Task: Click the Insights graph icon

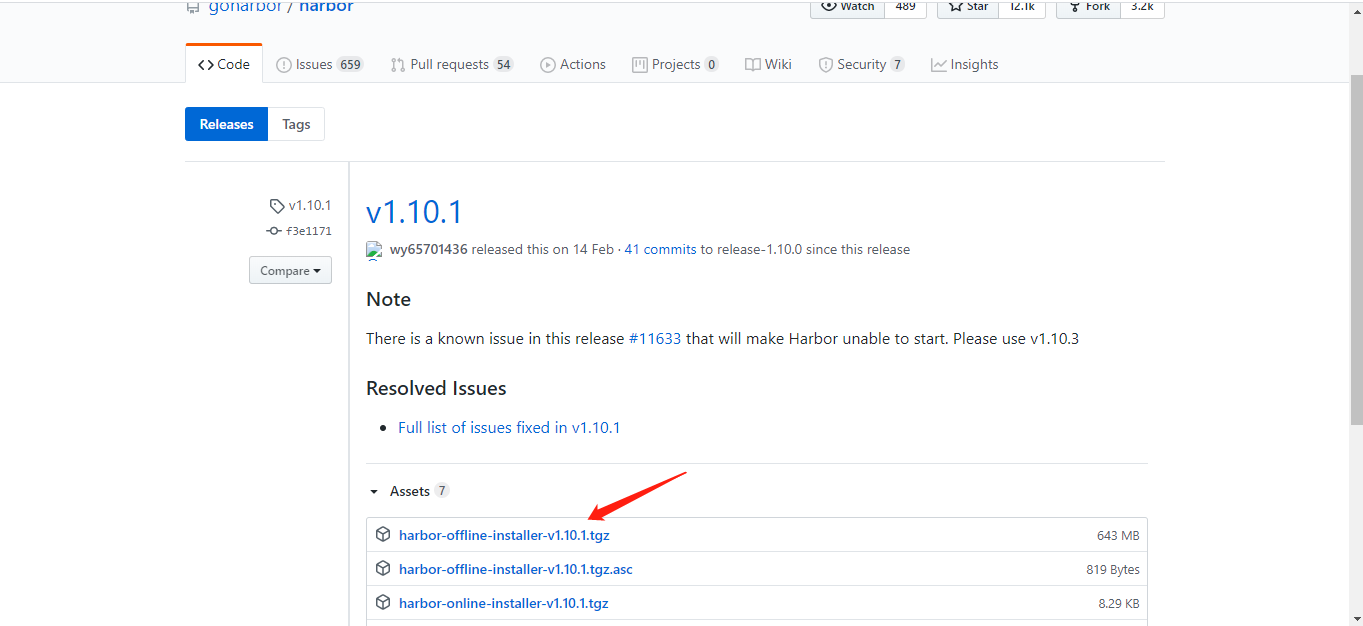Action: [939, 65]
